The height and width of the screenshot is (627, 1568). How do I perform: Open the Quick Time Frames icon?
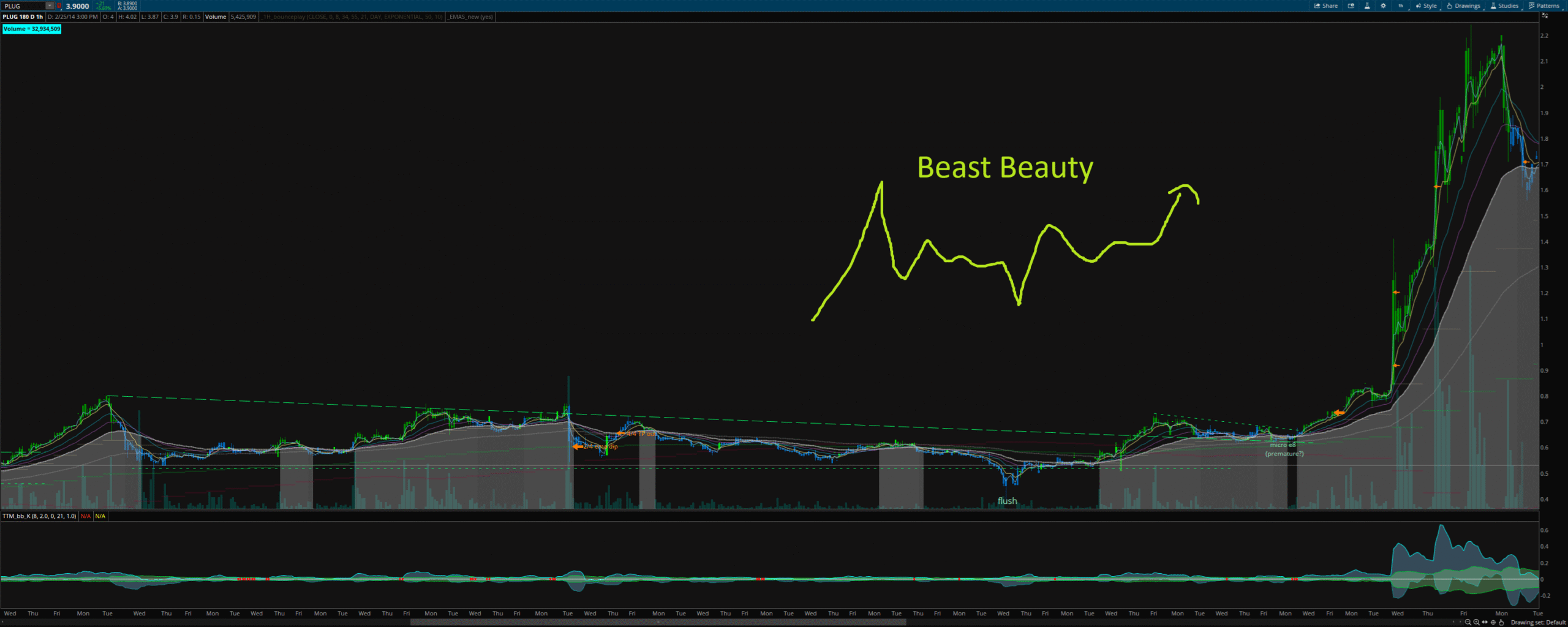pos(1351,6)
